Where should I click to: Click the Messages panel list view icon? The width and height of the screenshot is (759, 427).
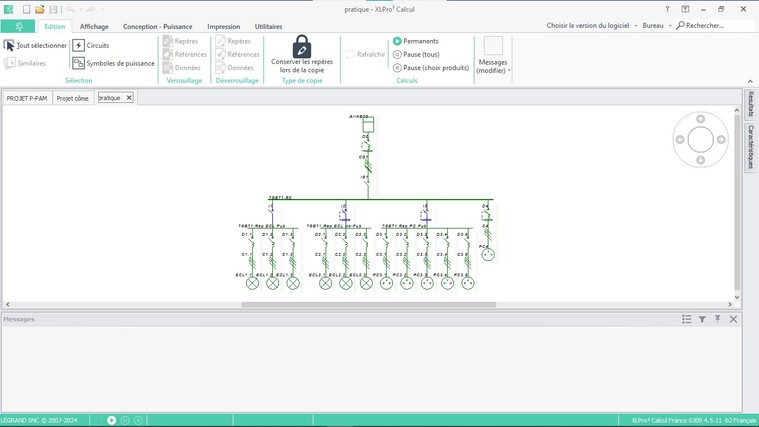[686, 319]
